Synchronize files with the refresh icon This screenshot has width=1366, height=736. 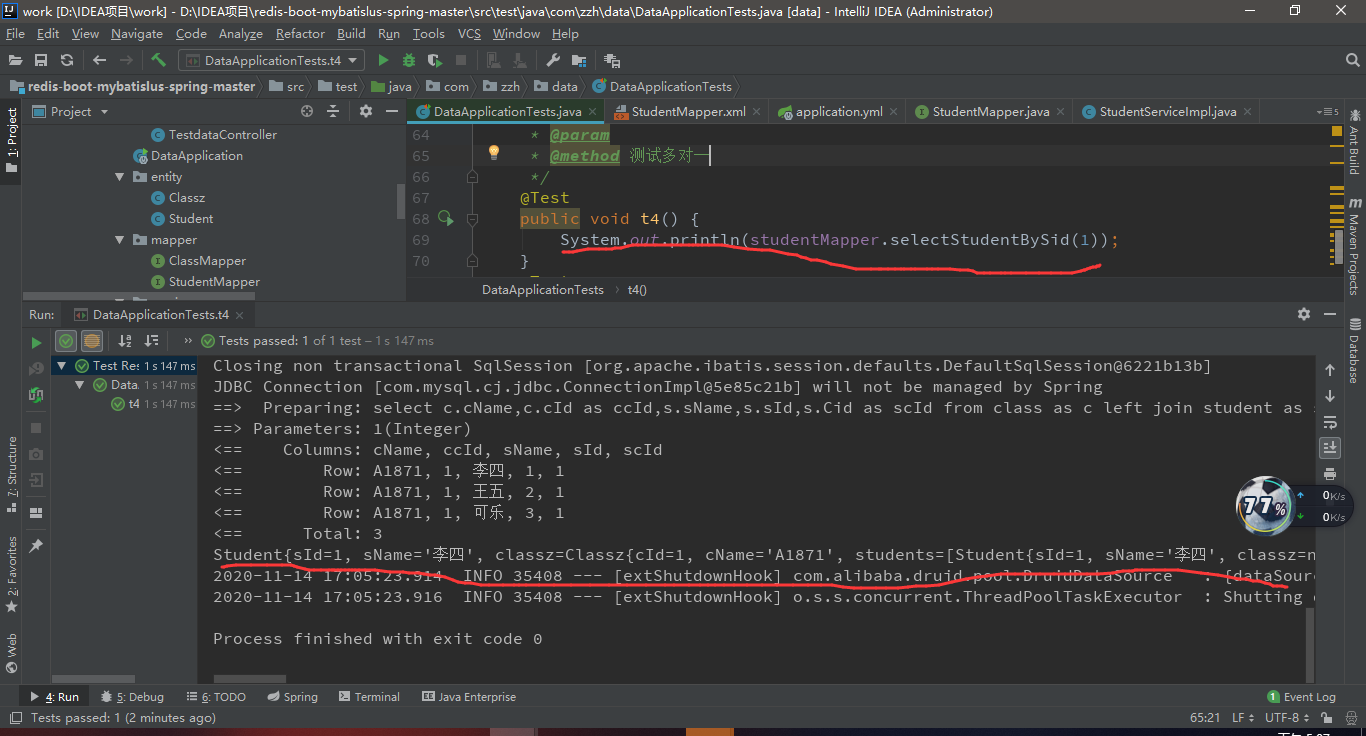point(67,60)
